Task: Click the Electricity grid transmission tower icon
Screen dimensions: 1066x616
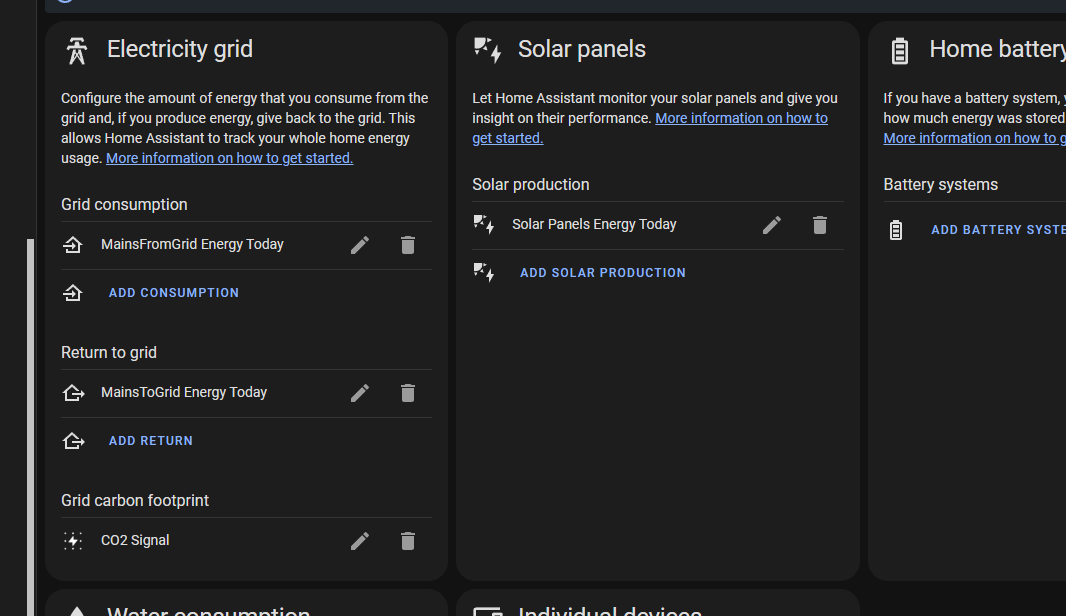Action: [77, 50]
